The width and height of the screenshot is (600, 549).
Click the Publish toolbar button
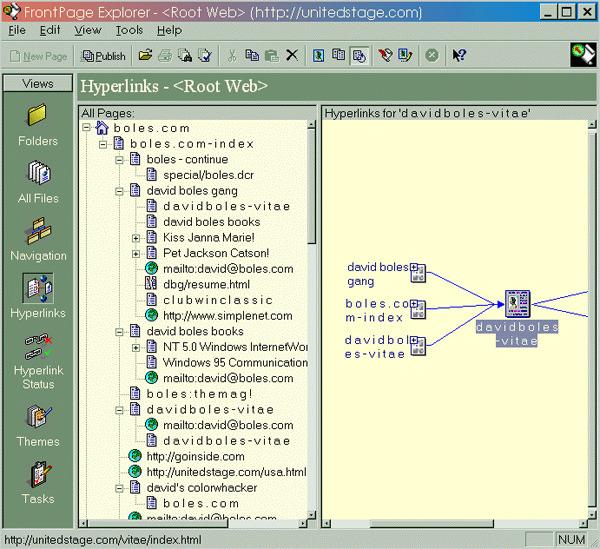(104, 56)
